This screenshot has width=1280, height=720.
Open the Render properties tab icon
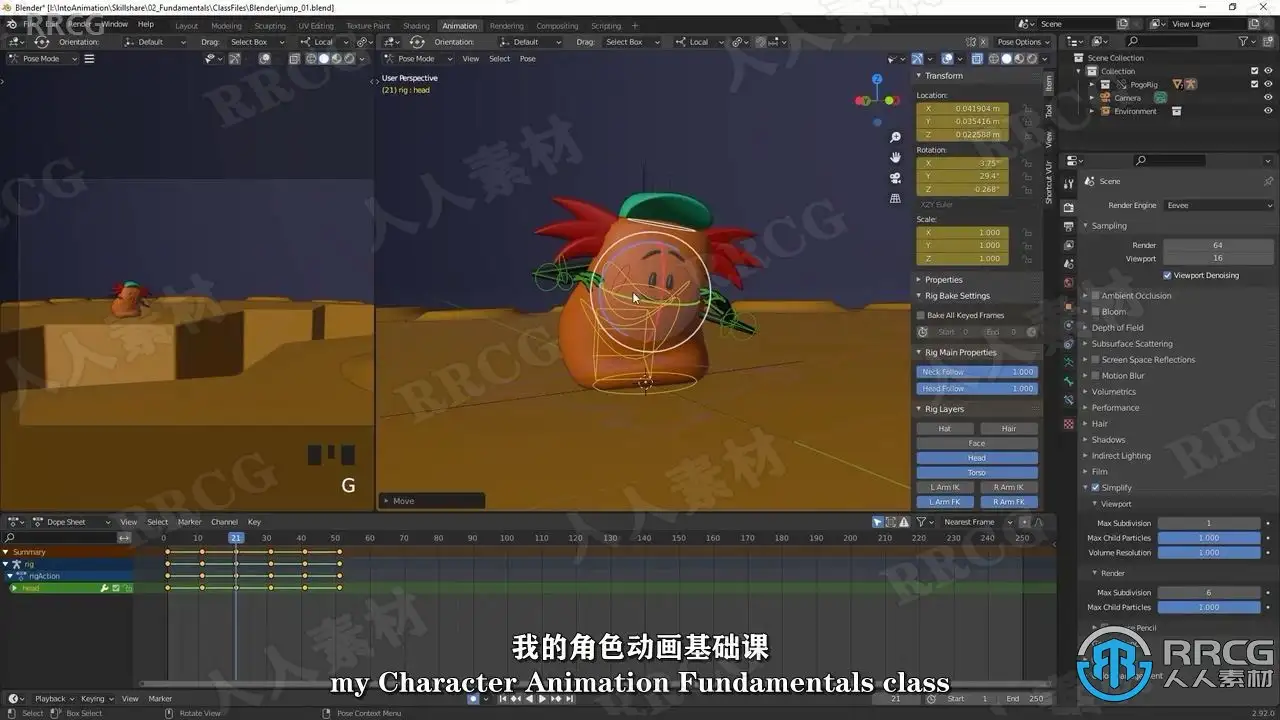click(x=1068, y=206)
